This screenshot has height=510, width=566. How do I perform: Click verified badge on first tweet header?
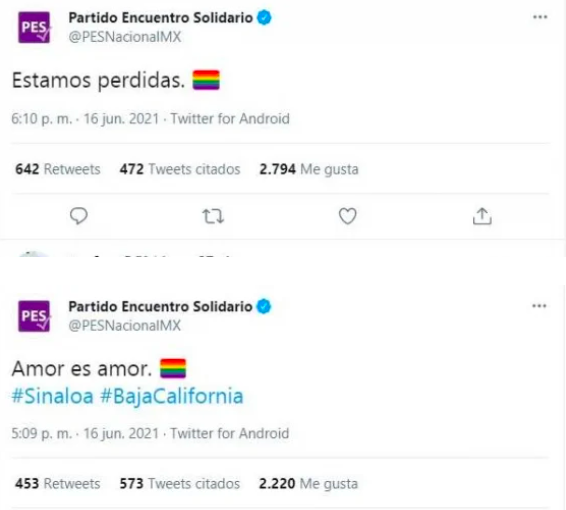click(x=265, y=18)
